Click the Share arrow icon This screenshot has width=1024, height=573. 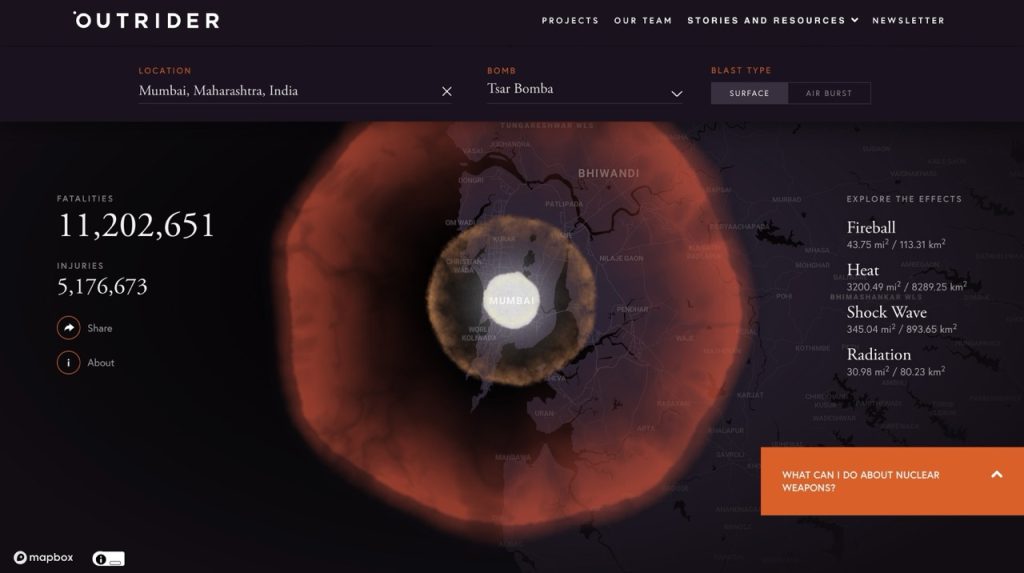[x=69, y=328]
